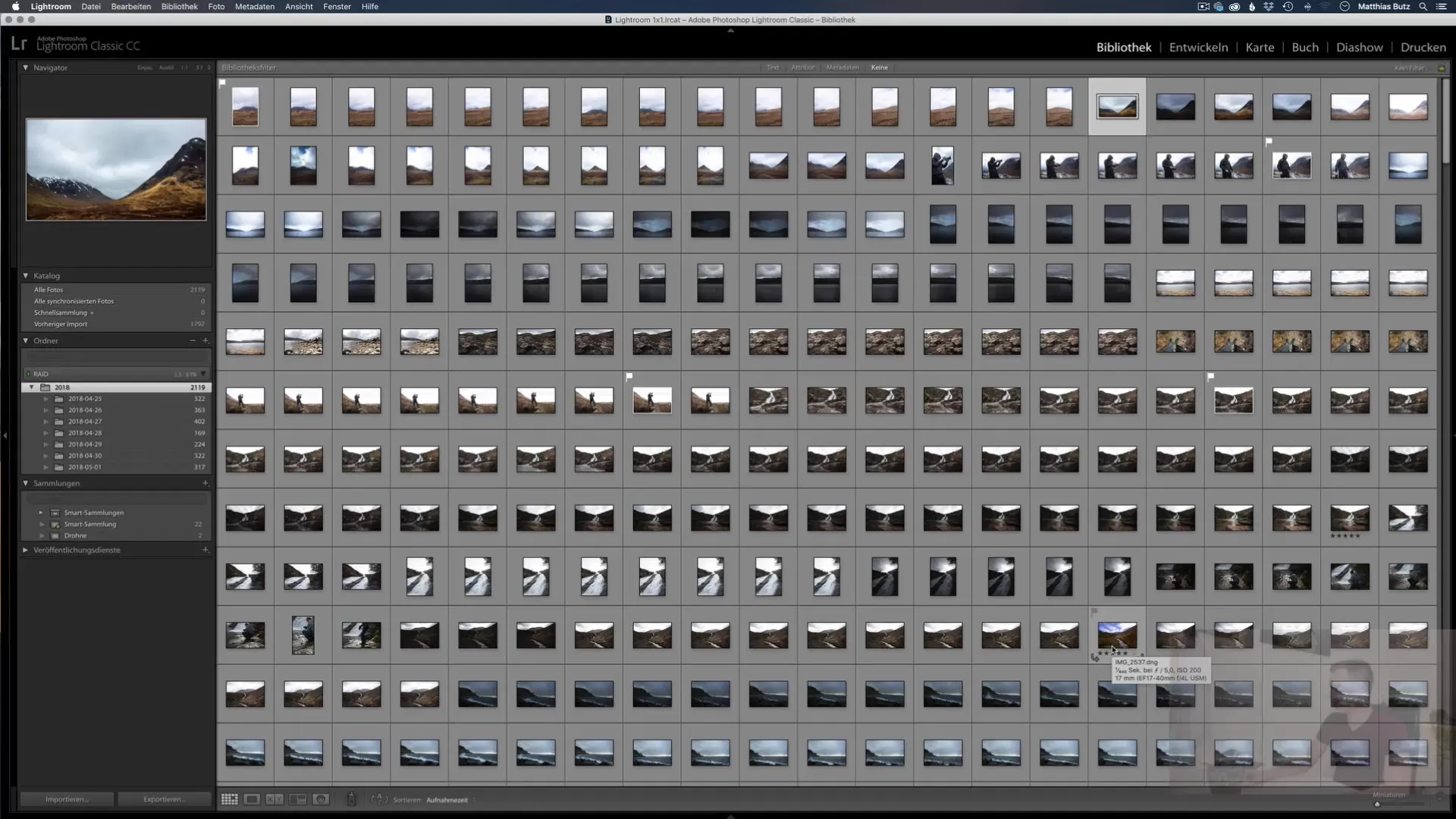
Task: Collapse the Sammlungen panel
Action: click(25, 483)
